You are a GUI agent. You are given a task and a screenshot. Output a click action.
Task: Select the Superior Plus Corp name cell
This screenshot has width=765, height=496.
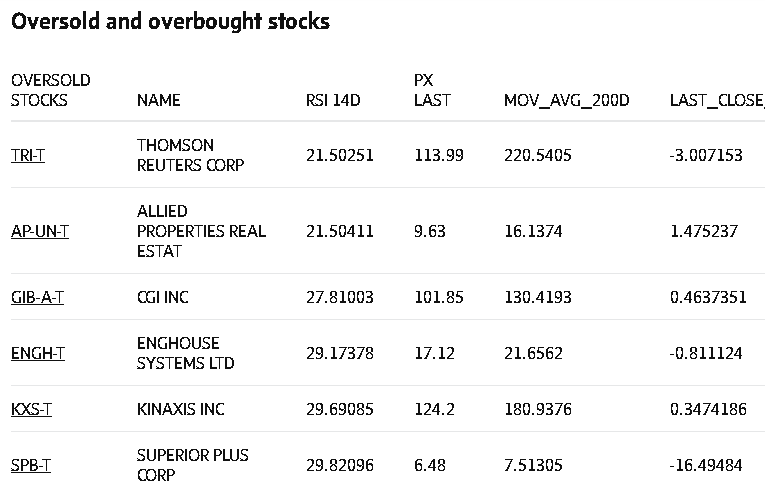(x=192, y=465)
